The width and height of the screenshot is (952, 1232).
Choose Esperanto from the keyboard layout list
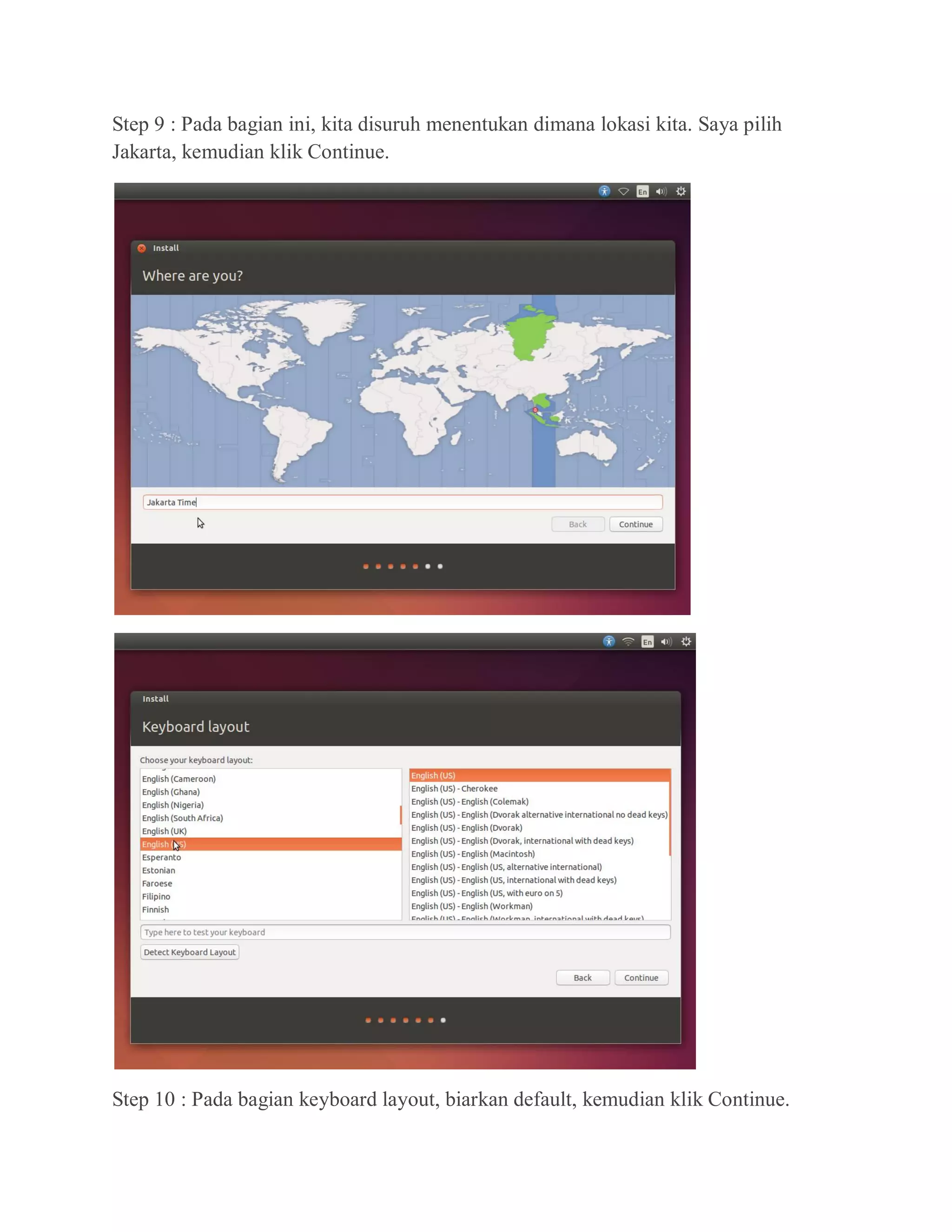162,857
